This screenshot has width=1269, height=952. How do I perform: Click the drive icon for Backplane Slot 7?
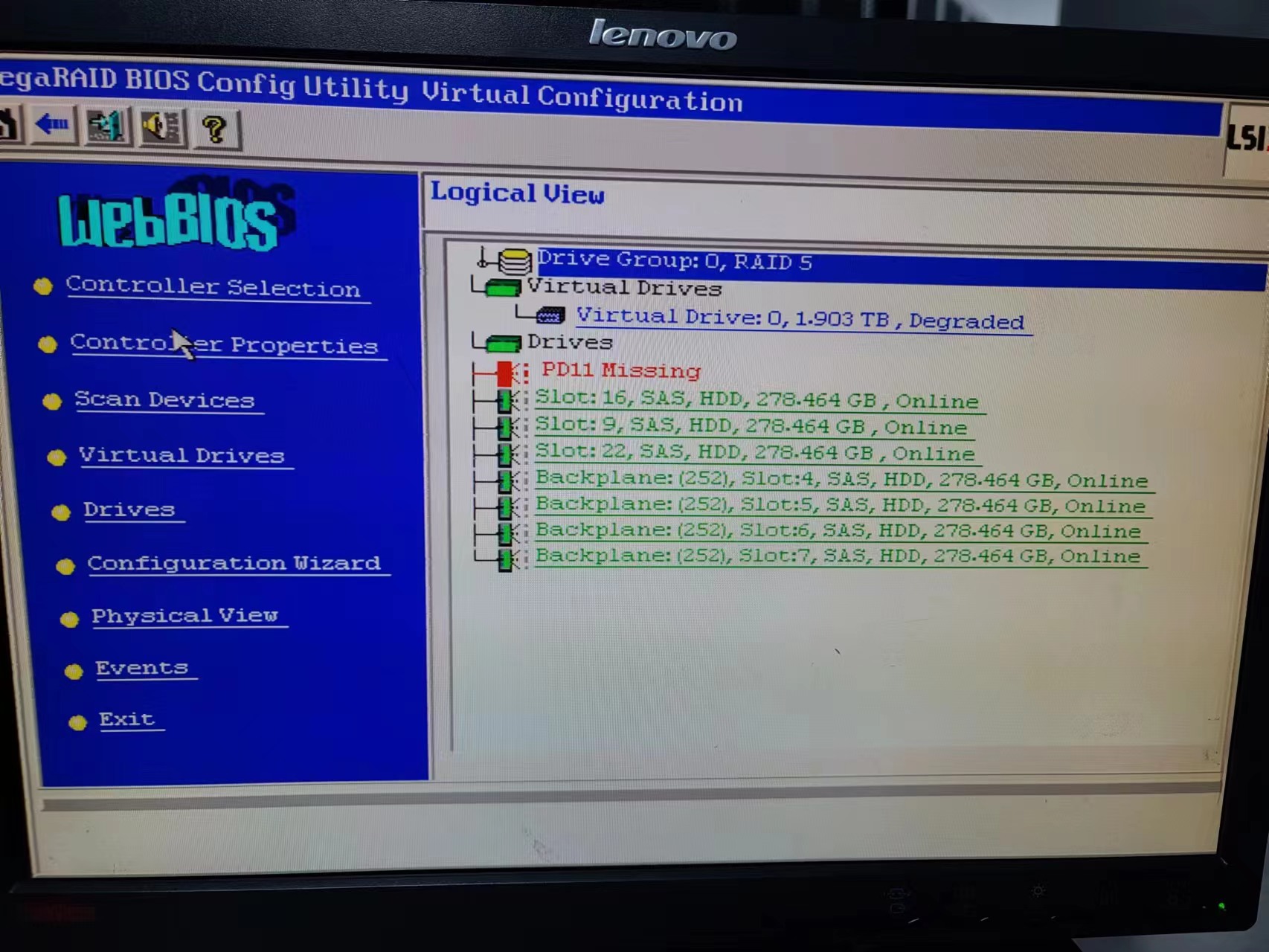click(x=509, y=559)
